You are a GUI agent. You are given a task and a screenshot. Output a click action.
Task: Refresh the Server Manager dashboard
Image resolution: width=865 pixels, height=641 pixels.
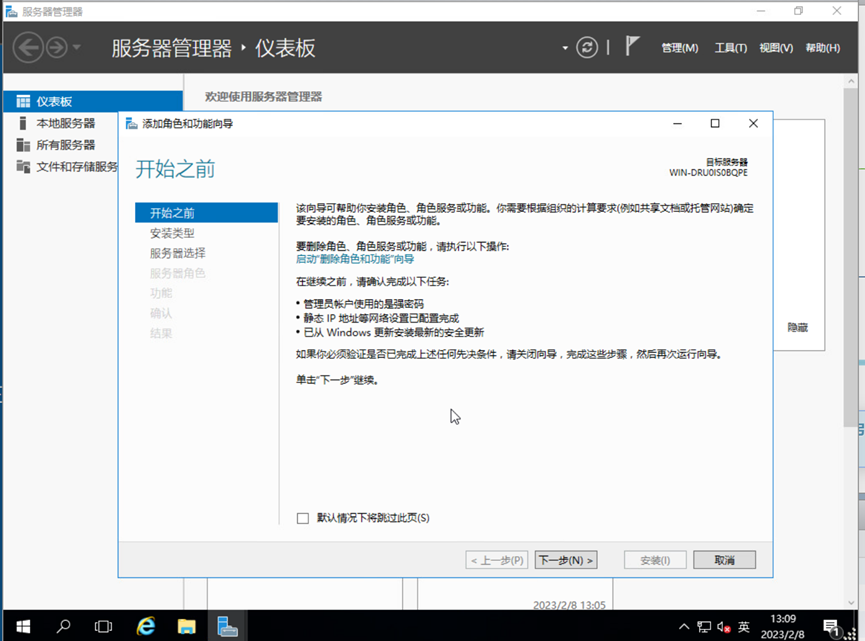[587, 47]
